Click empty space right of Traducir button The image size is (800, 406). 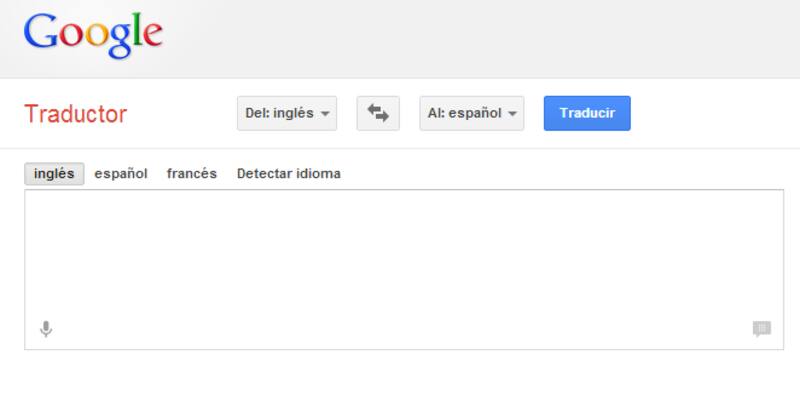coord(710,113)
